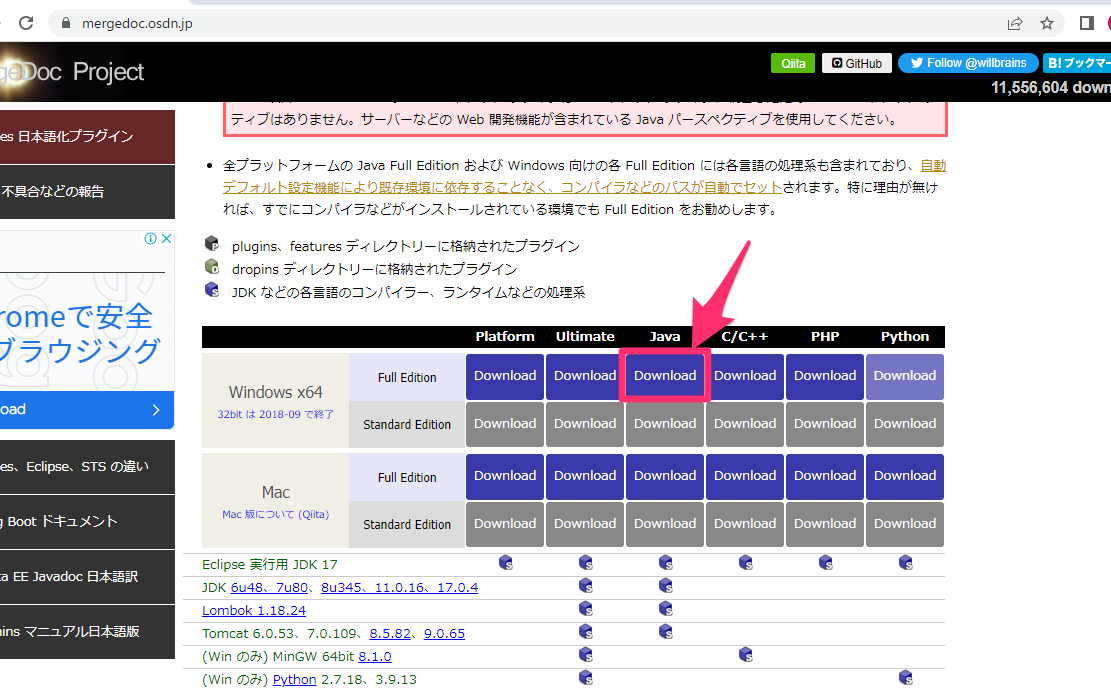The width and height of the screenshot is (1111, 692).
Task: Click JDK icon in Lombok row, Java column
Action: click(665, 608)
